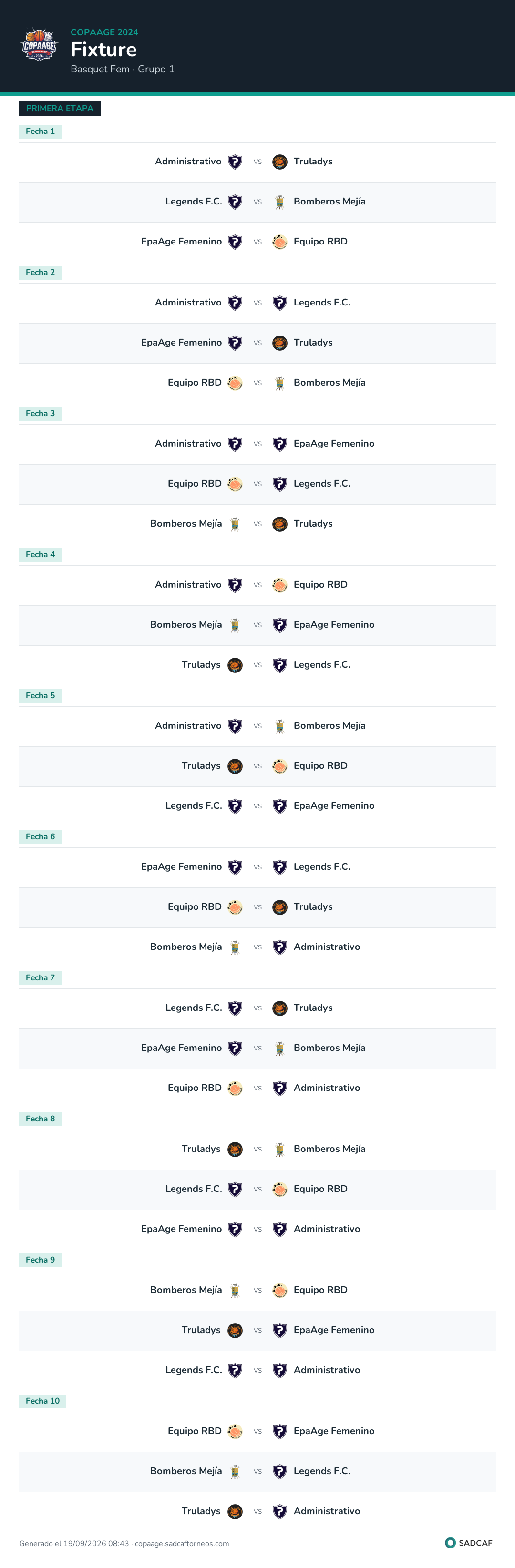
Task: Open Legends F.C. vs EpaAge Femenino in Fecha 5
Action: (257, 806)
